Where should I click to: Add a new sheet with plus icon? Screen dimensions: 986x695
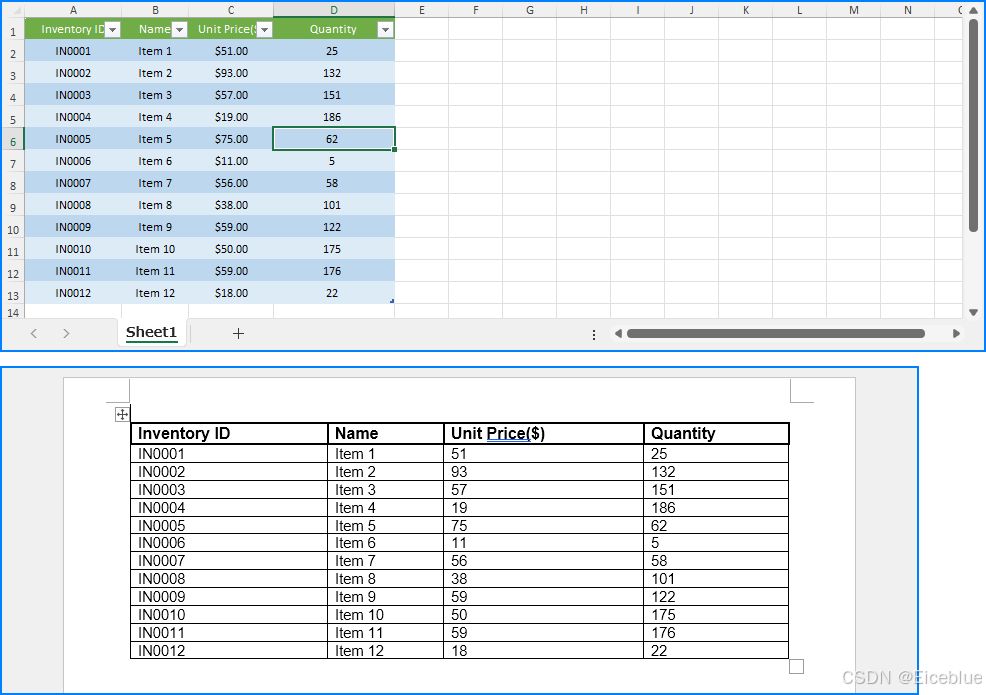238,333
